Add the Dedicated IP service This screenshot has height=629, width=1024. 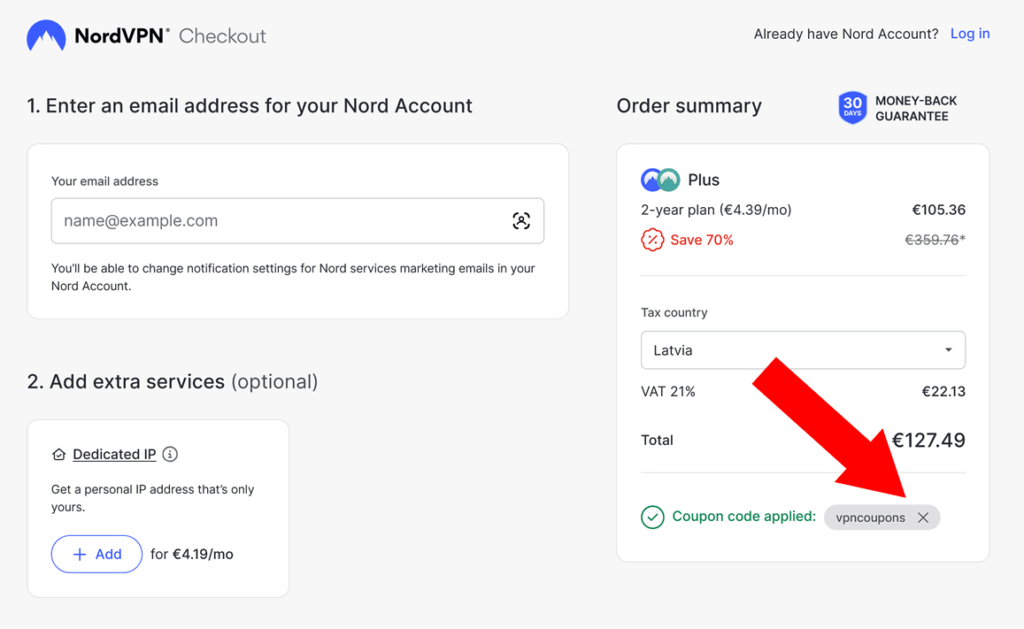pos(97,554)
